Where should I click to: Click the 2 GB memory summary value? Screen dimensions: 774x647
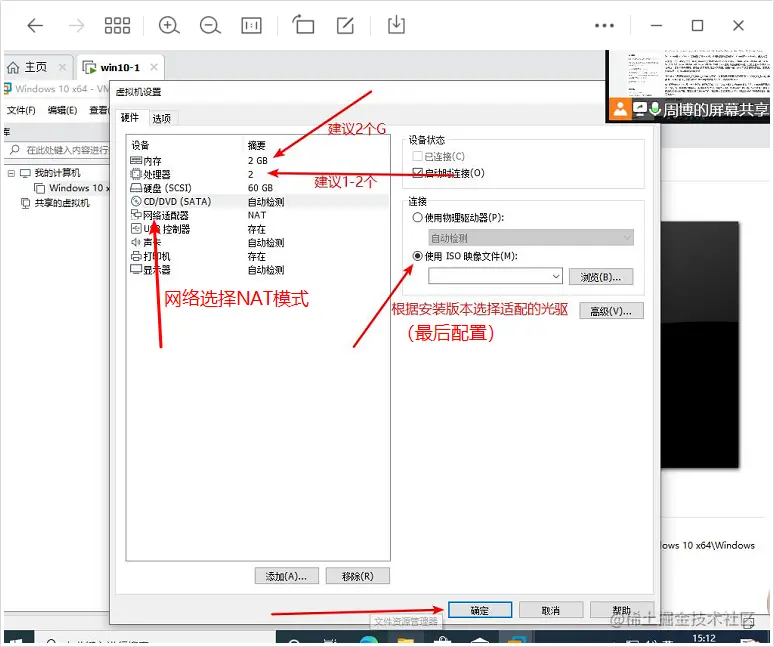click(258, 161)
